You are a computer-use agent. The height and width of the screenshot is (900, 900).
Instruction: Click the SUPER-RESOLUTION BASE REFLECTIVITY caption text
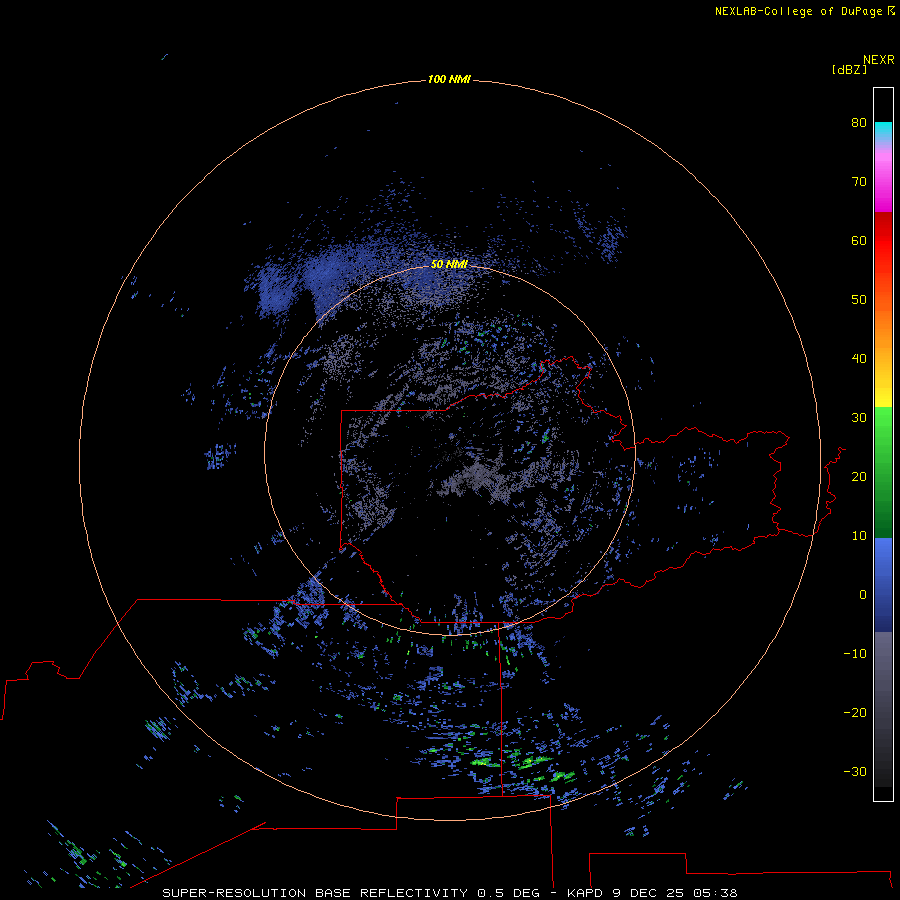(315, 893)
